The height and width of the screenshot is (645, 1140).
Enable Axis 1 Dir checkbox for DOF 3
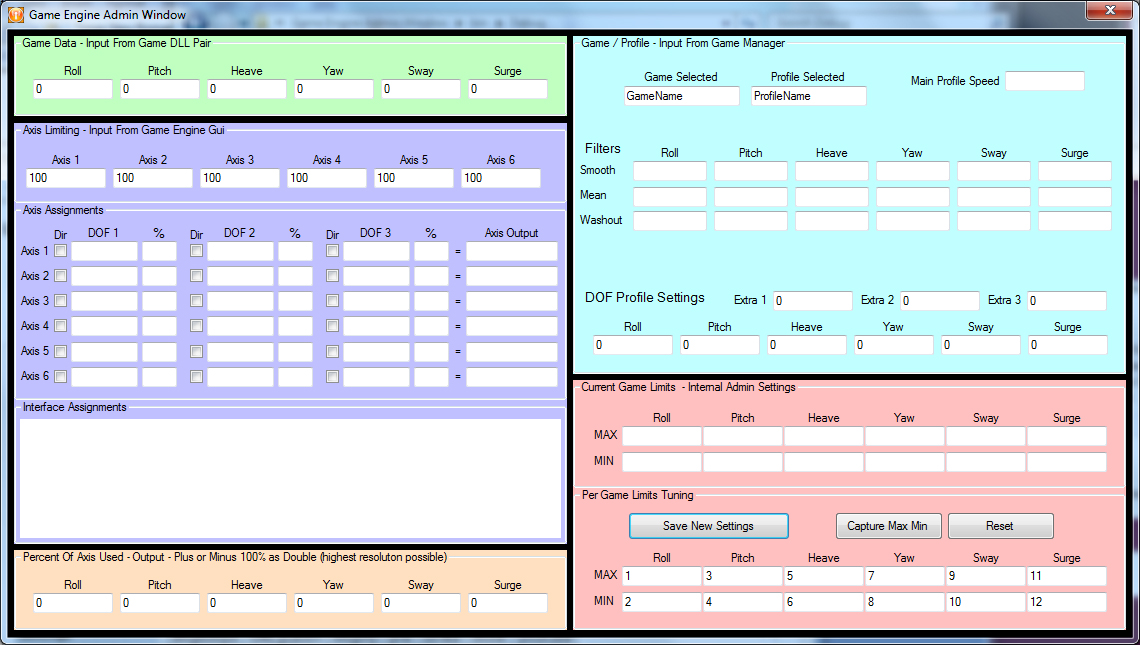tap(332, 251)
